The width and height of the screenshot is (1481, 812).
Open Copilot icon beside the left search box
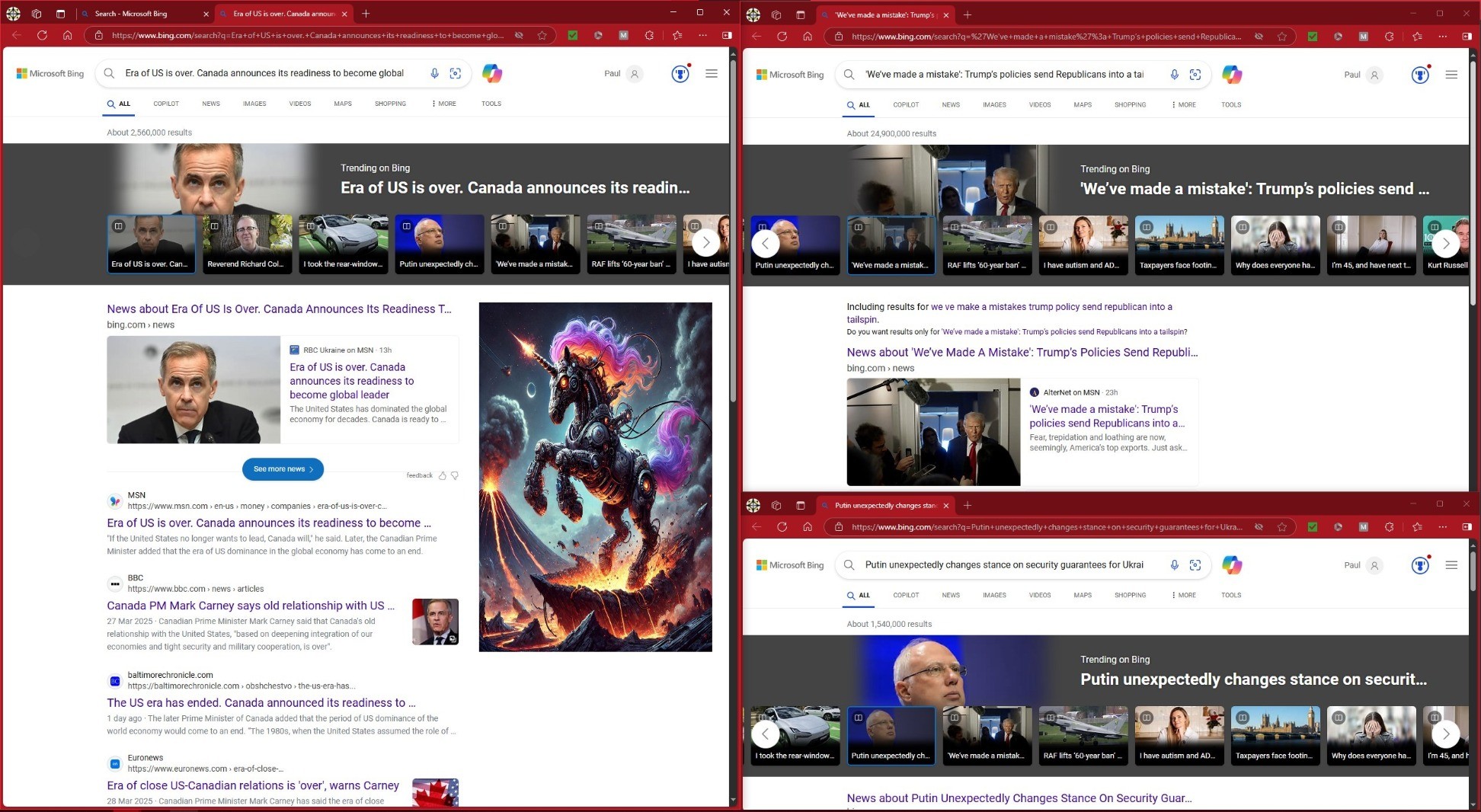click(x=492, y=73)
